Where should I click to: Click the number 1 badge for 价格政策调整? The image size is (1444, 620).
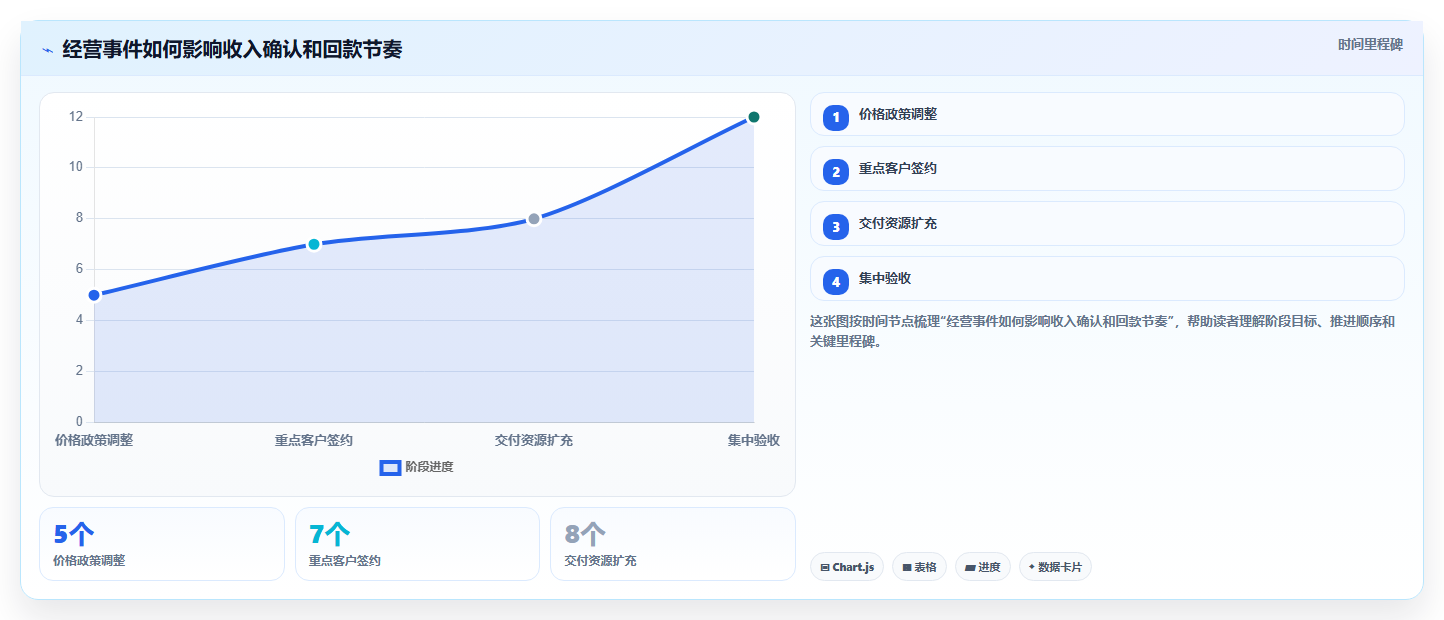836,117
